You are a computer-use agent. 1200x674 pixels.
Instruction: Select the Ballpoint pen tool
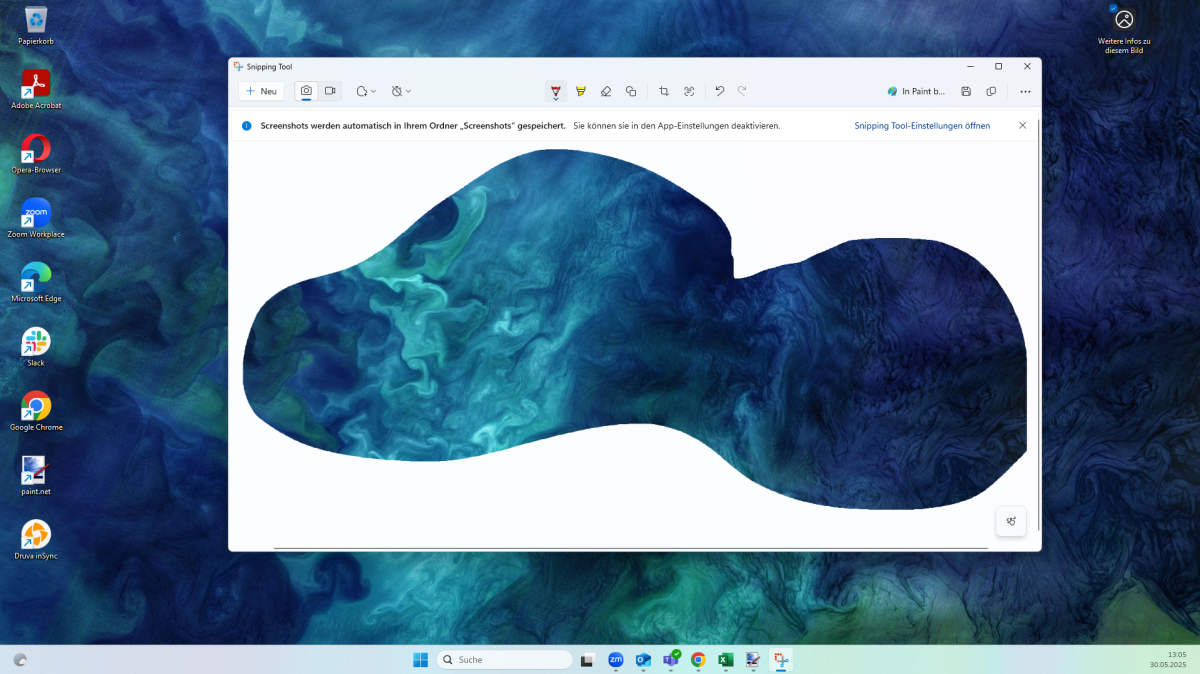coord(556,91)
